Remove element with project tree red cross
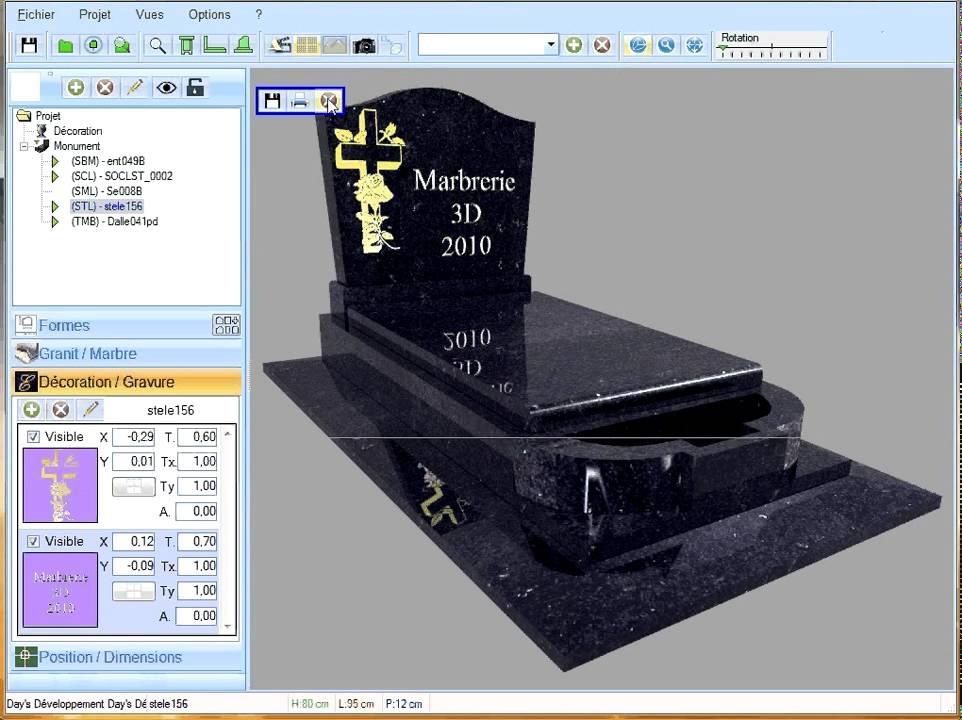Screen dimensions: 962x720 (106, 88)
